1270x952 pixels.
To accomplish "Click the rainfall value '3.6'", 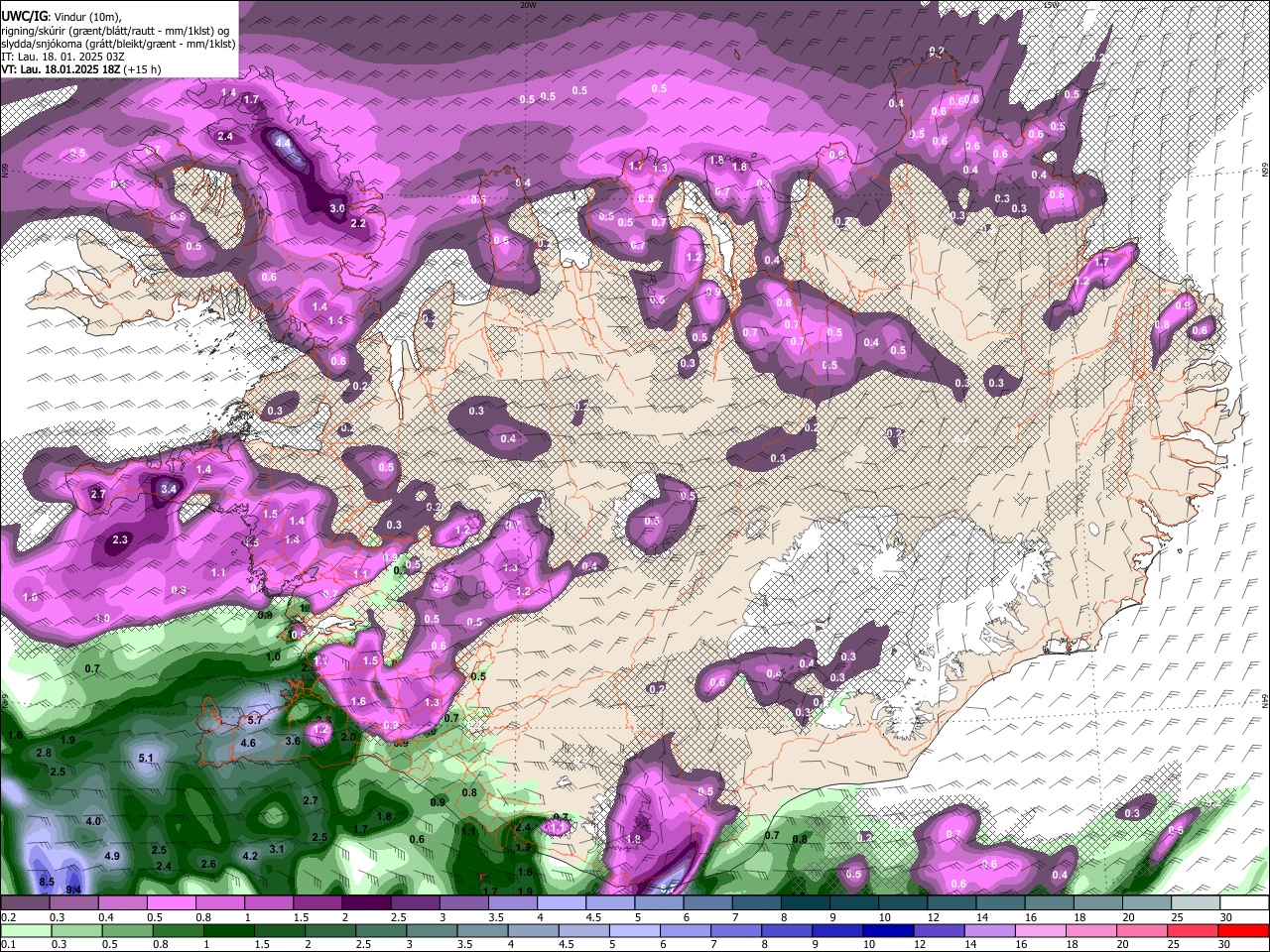I will [293, 741].
